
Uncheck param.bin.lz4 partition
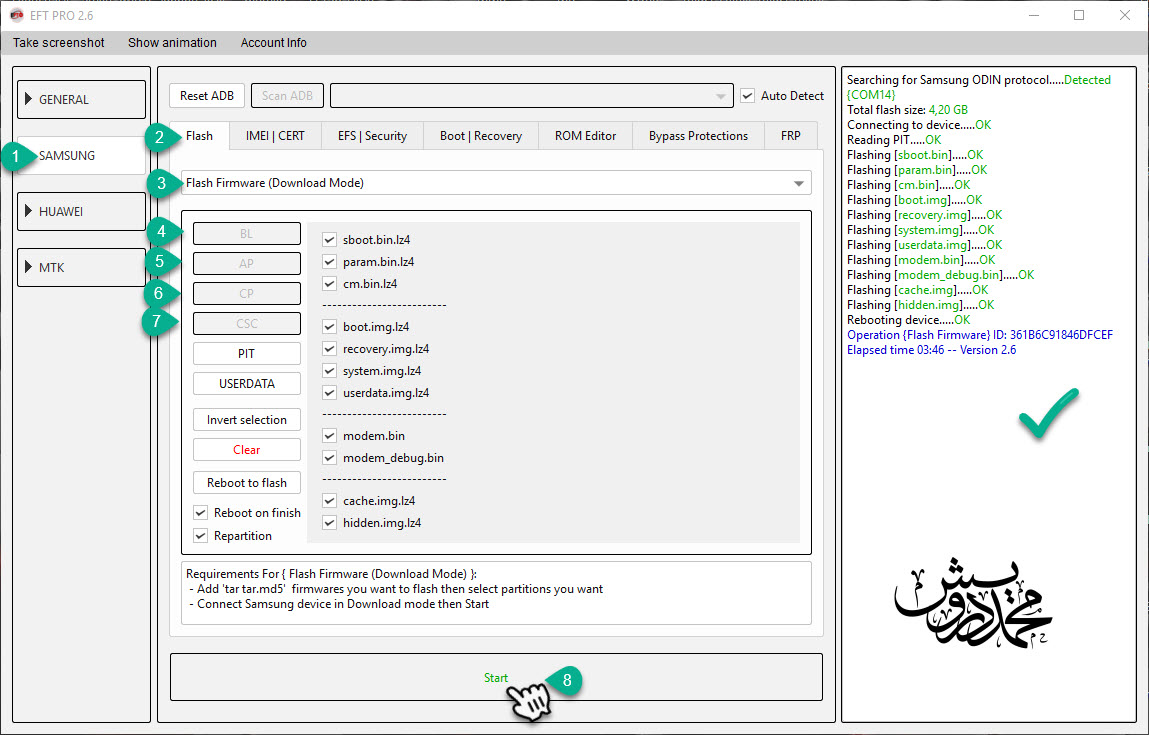(x=330, y=262)
